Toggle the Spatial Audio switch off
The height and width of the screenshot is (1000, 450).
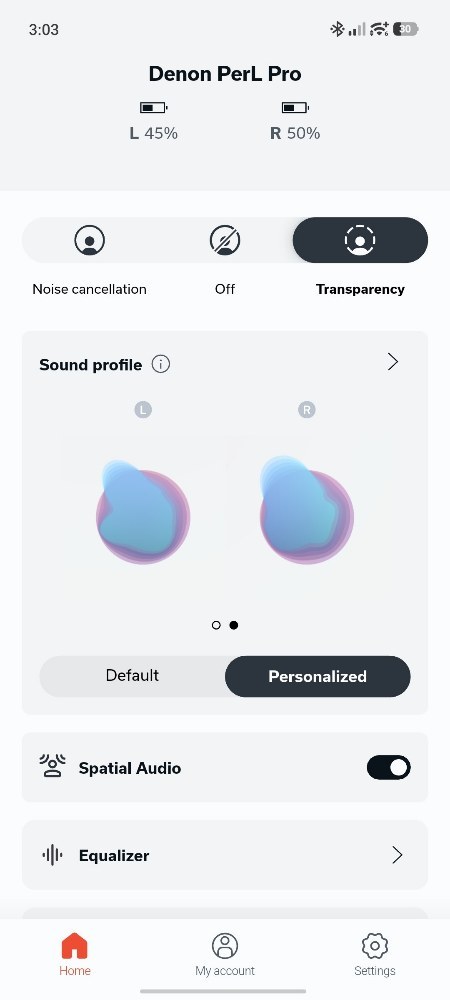(388, 767)
